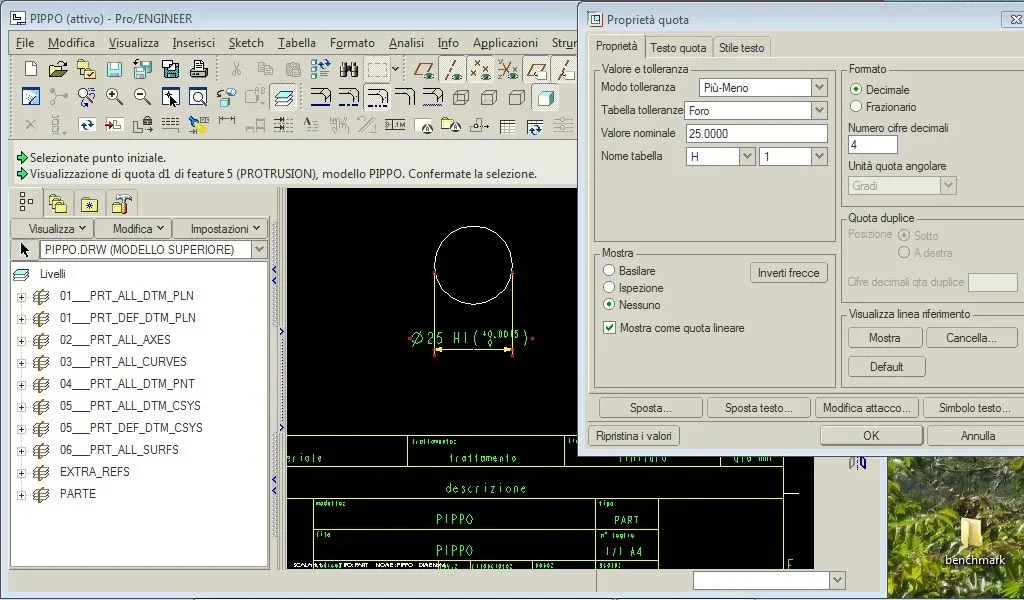Open the model tree navigator tab icon
Image resolution: width=1024 pixels, height=600 pixels.
point(26,202)
